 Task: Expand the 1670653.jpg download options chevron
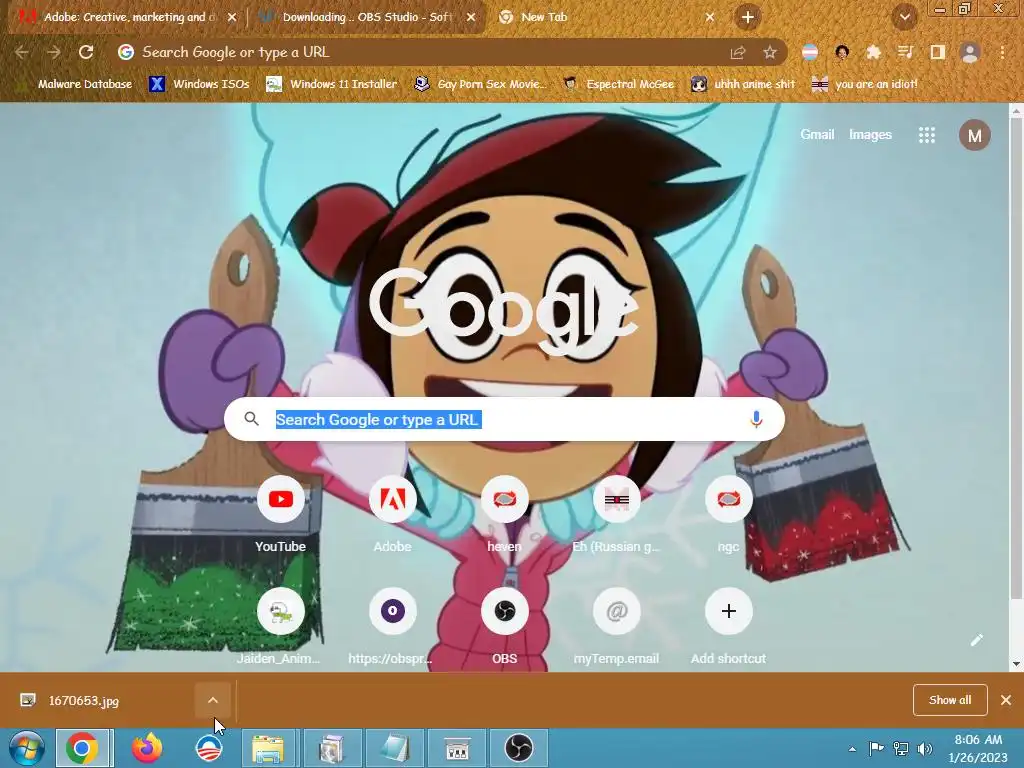213,700
